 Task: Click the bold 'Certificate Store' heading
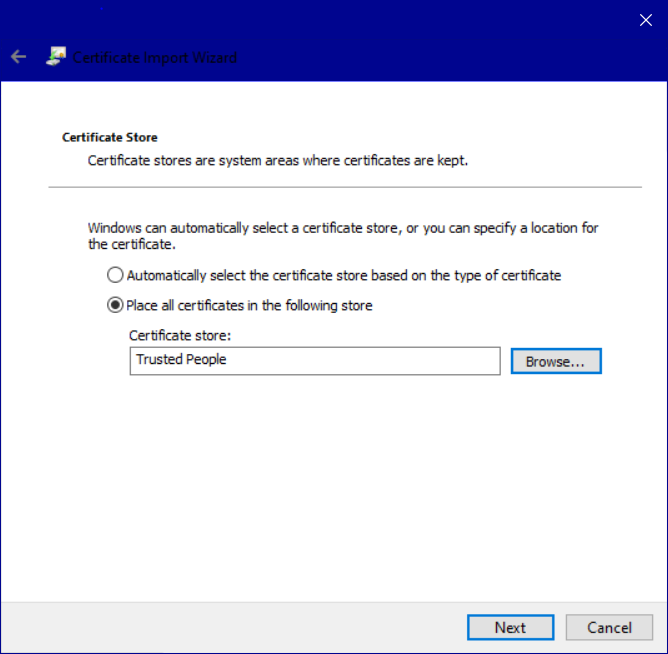110,137
